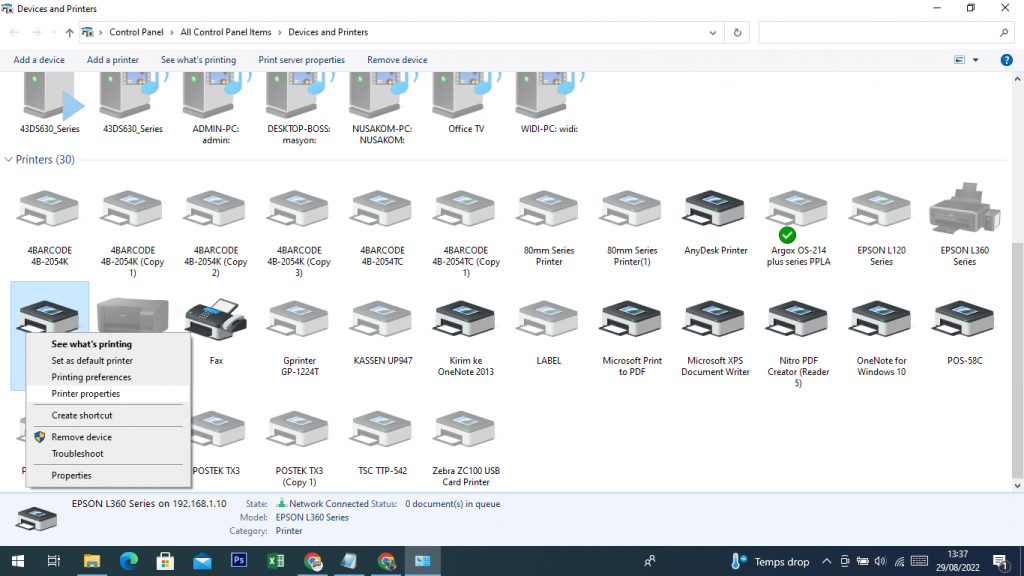Open Photoshop from the taskbar
1024x576 pixels.
(239, 561)
